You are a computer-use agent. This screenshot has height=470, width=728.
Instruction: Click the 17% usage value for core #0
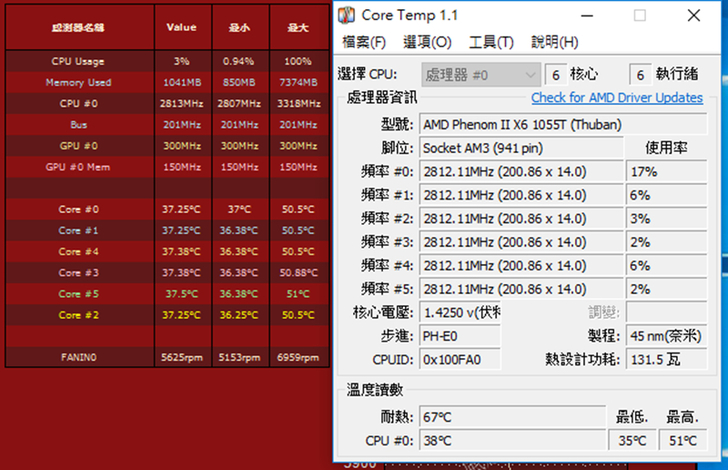pyautogui.click(x=666, y=172)
